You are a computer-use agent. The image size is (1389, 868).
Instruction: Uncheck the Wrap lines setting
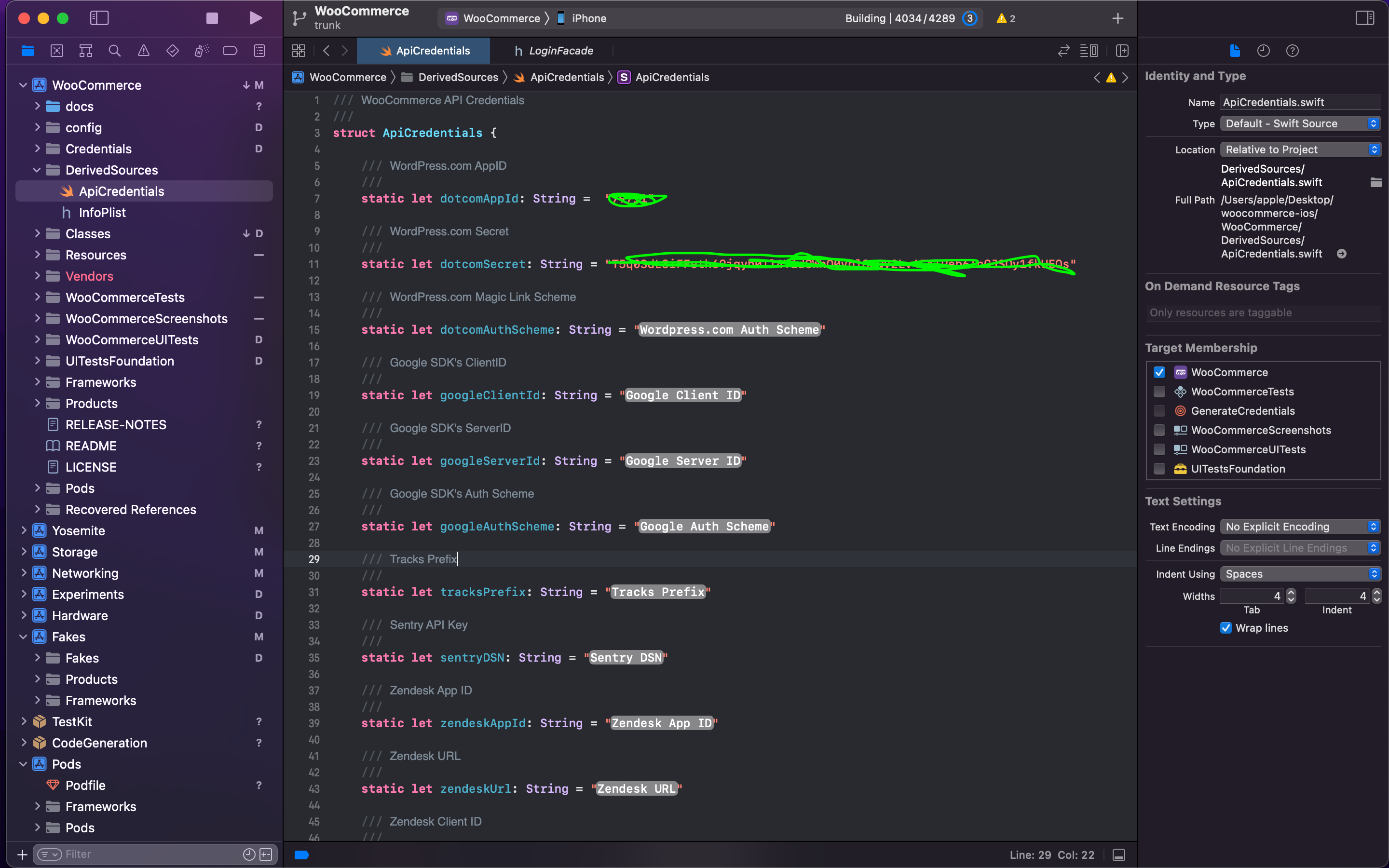tap(1226, 627)
